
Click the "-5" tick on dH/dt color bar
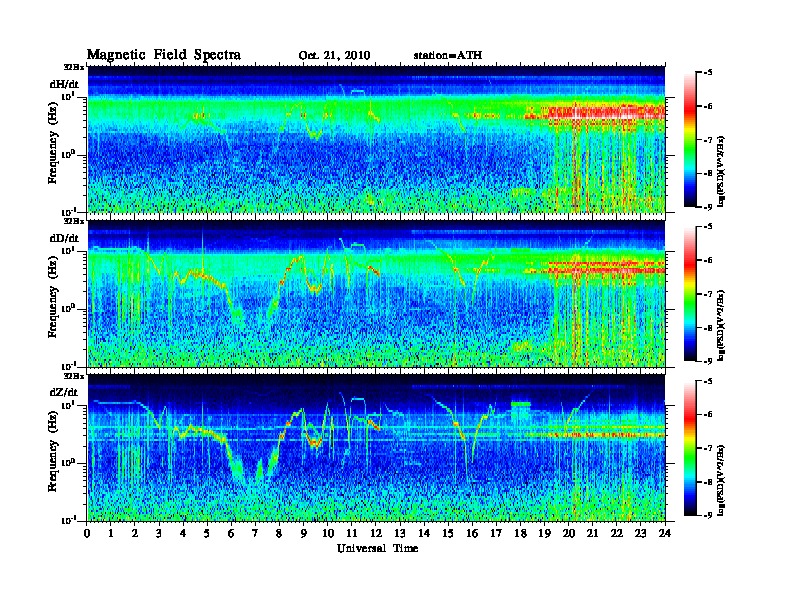coord(708,73)
